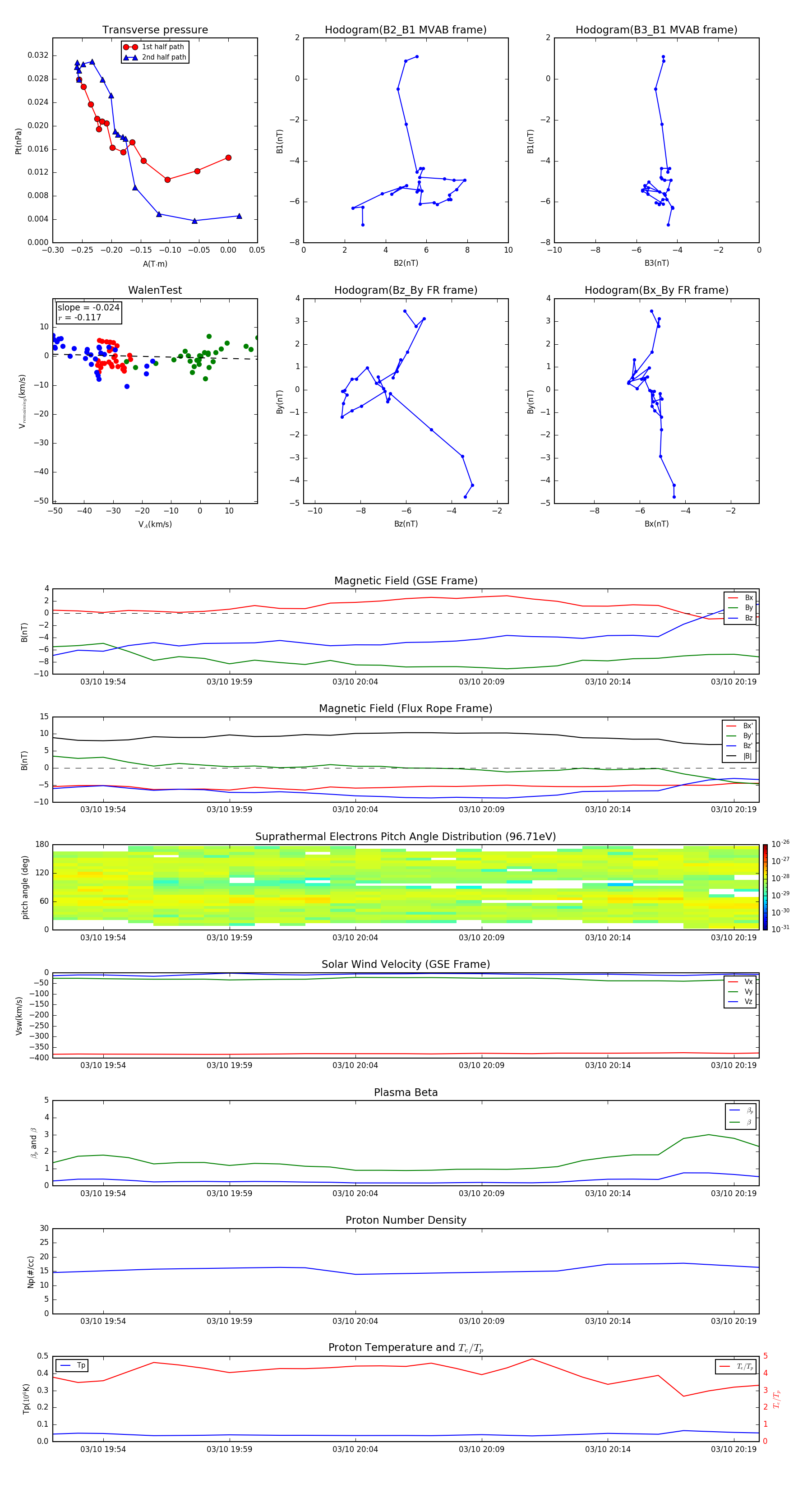Screen dimensions: 812x1489
Task: Click the "A(T·m)" x-axis label
Action: click(155, 264)
